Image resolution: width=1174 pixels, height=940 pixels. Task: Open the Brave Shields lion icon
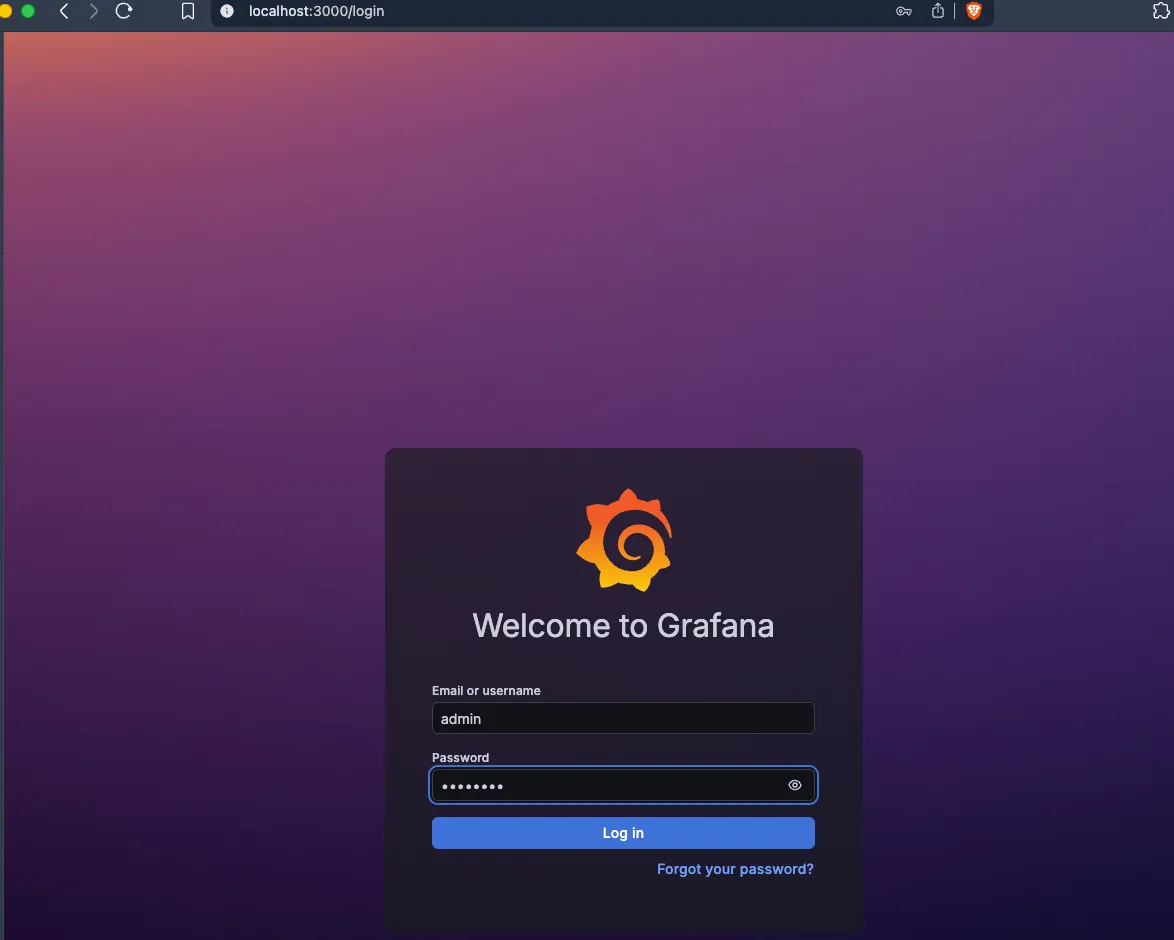tap(973, 11)
